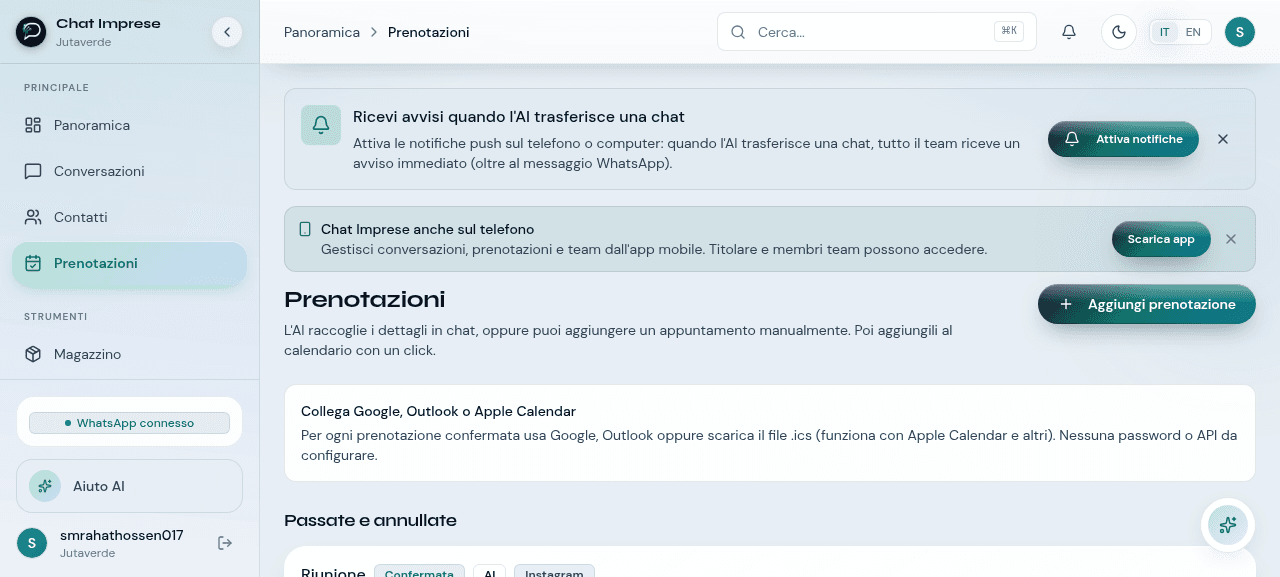Click the Instagram tag on Riunione
The height and width of the screenshot is (577, 1280).
pyautogui.click(x=554, y=571)
